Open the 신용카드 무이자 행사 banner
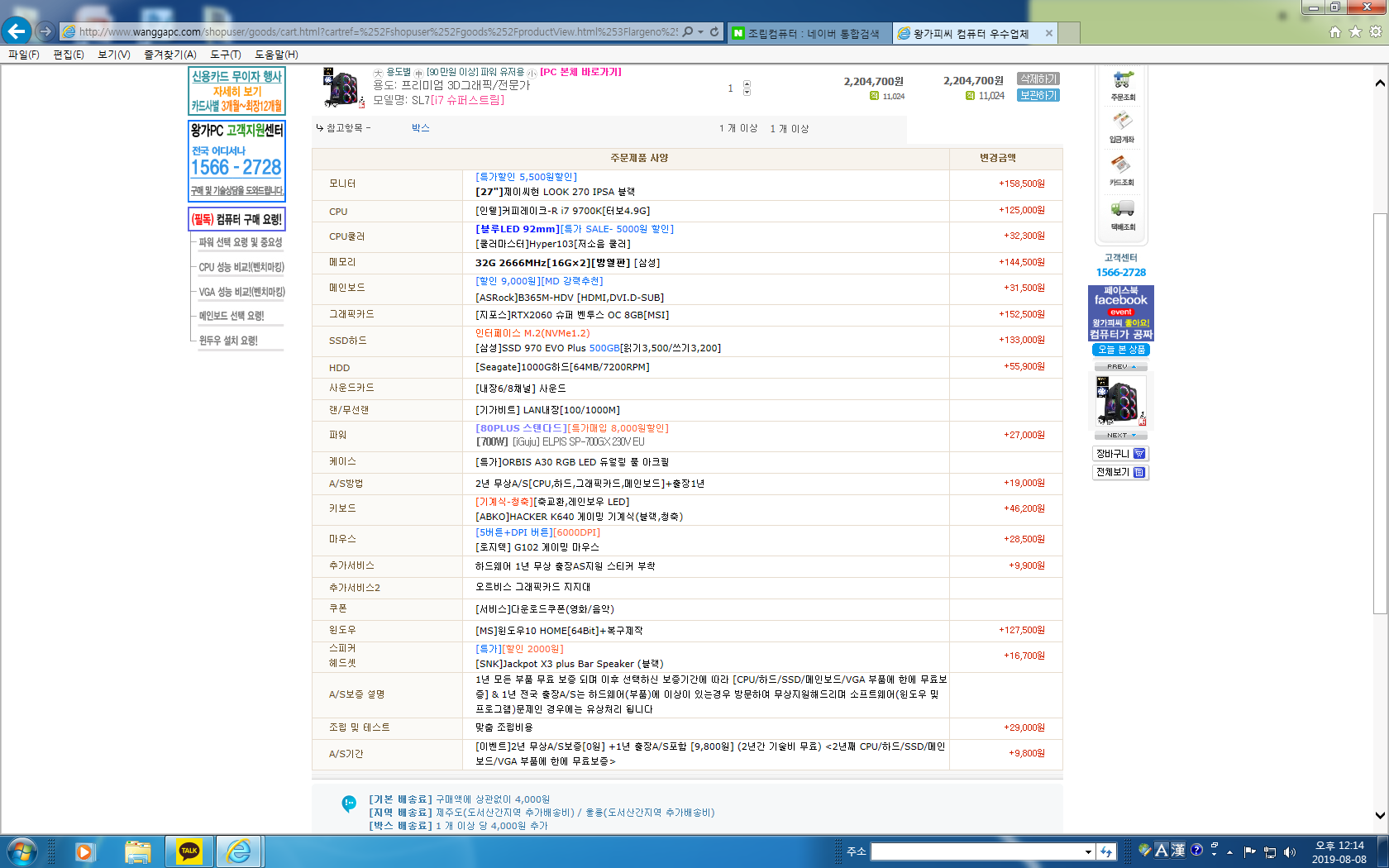Viewport: 1389px width, 868px height. tap(236, 91)
